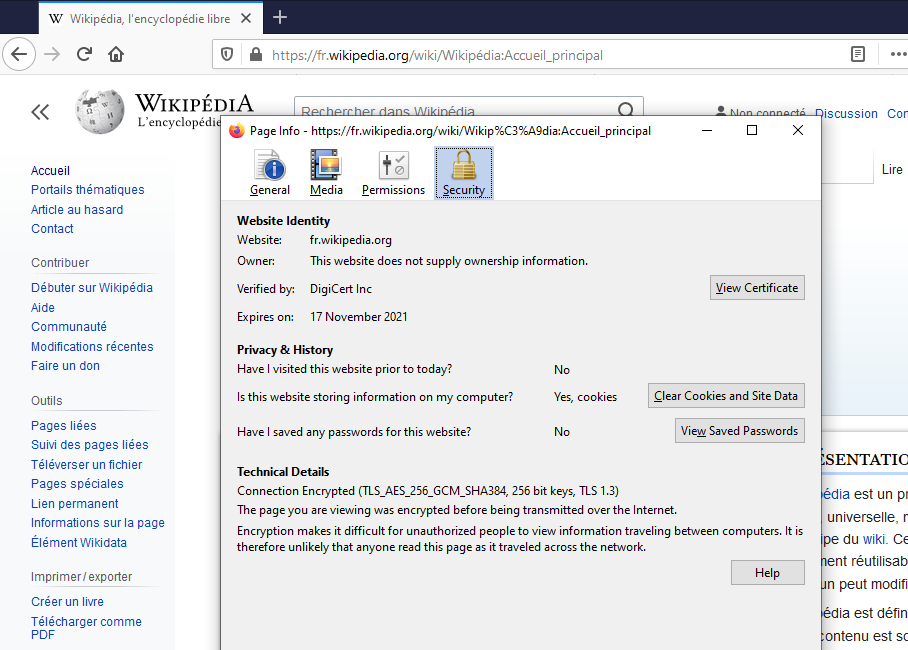
Task: Open Reader View from the address bar
Action: [x=857, y=55]
